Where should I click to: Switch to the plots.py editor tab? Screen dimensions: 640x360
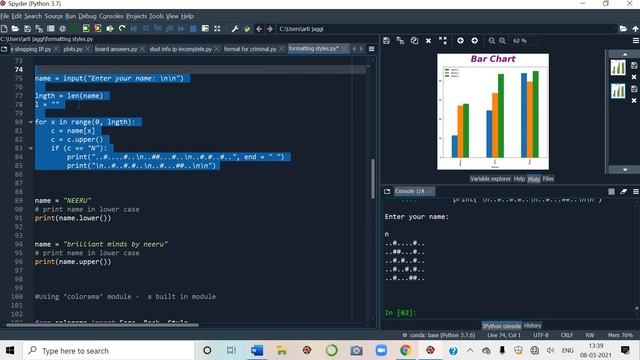(73, 49)
